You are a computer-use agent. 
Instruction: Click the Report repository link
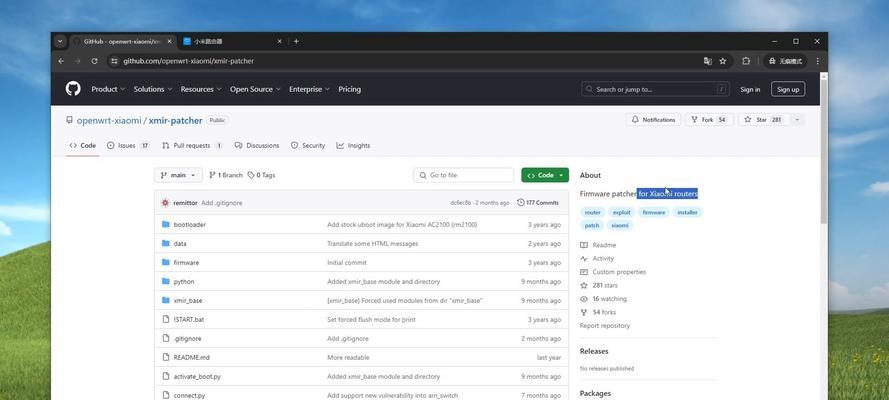click(x=604, y=326)
